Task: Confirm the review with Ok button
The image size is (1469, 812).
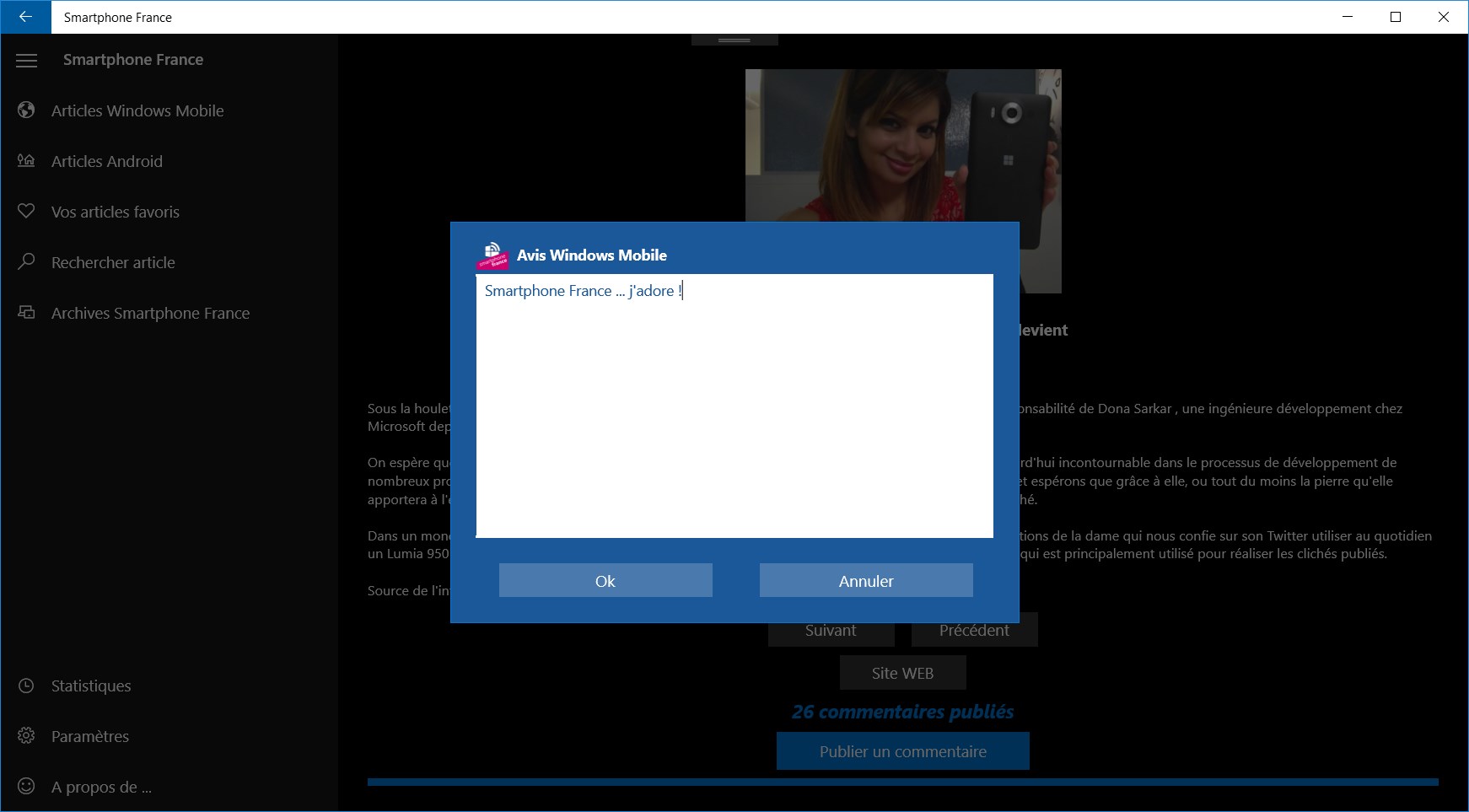Action: click(x=605, y=580)
